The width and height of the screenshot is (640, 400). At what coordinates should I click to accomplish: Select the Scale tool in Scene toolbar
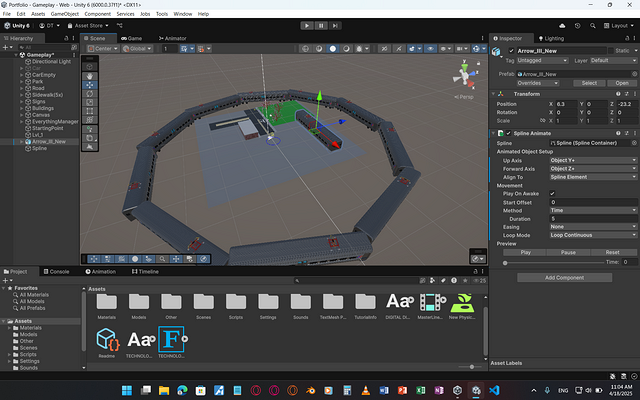pyautogui.click(x=90, y=102)
